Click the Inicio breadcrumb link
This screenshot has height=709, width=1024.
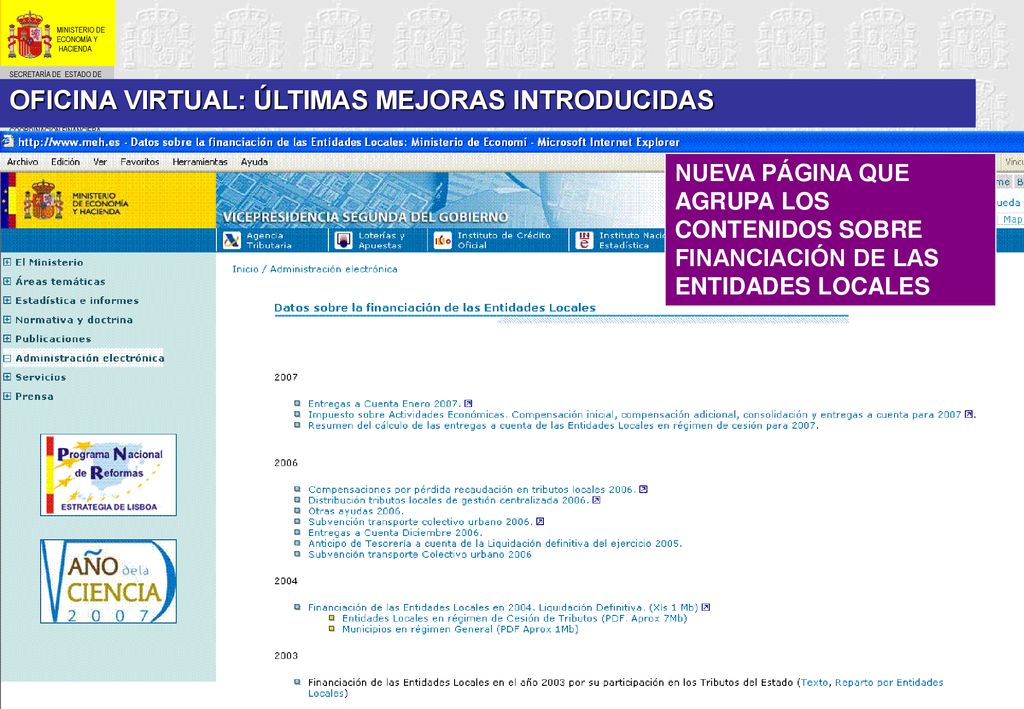(246, 269)
